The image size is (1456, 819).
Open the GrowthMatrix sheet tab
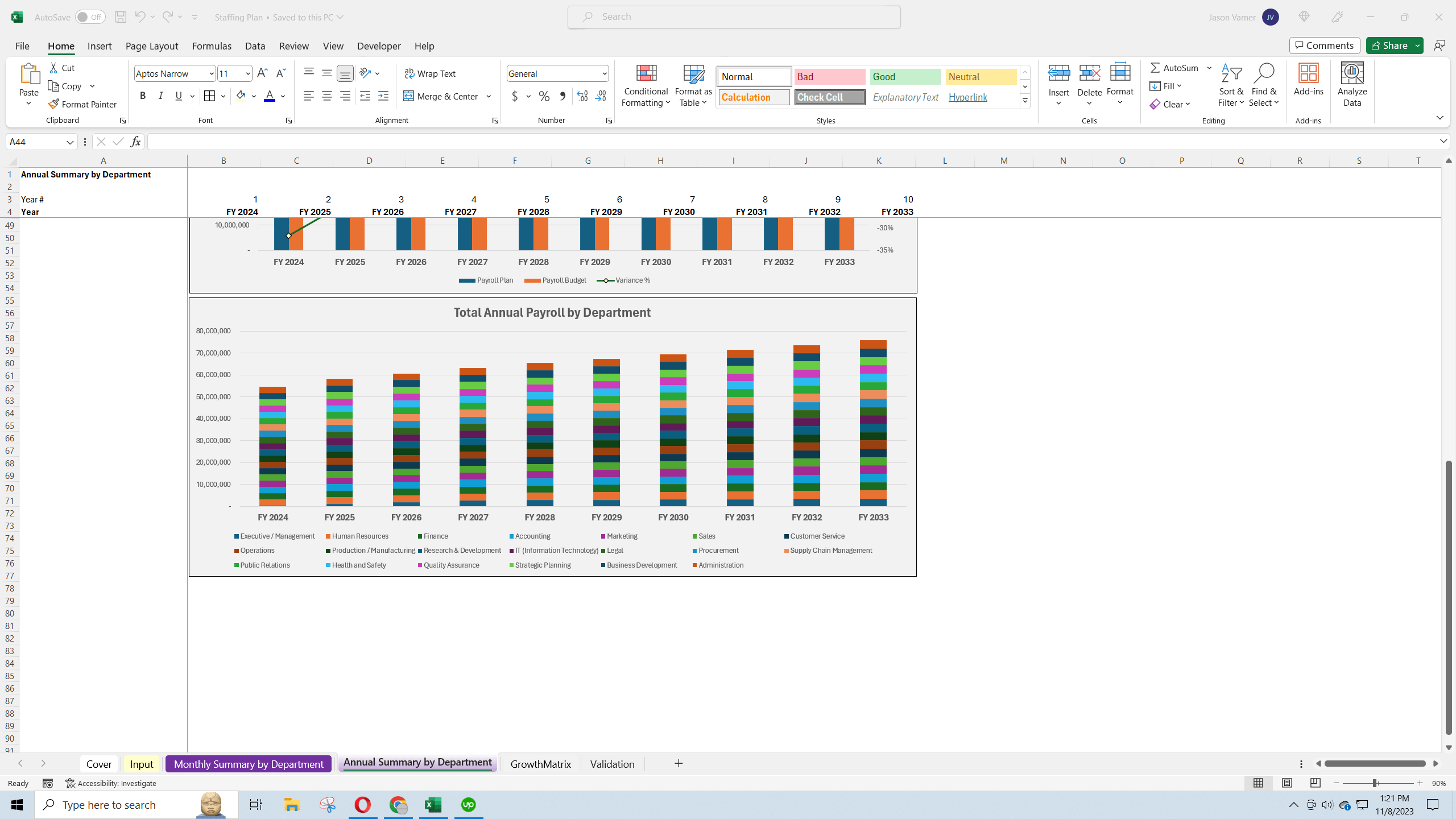[539, 764]
